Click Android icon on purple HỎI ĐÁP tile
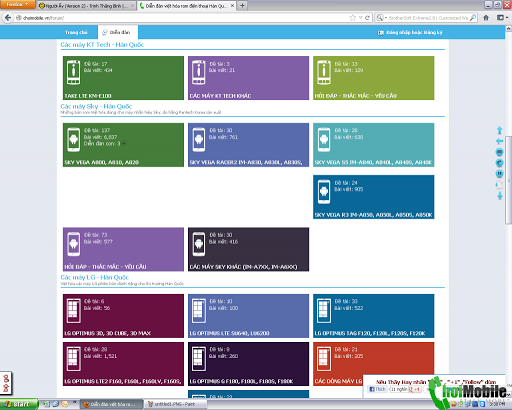 (x=73, y=244)
